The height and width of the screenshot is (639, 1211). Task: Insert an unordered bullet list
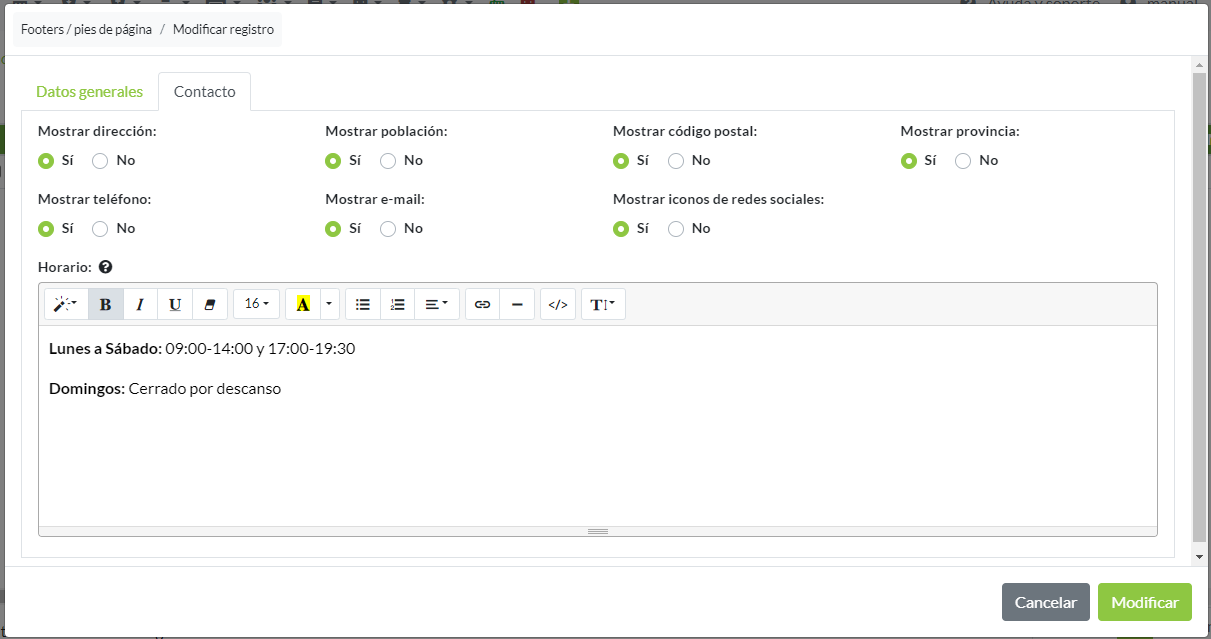click(x=363, y=304)
